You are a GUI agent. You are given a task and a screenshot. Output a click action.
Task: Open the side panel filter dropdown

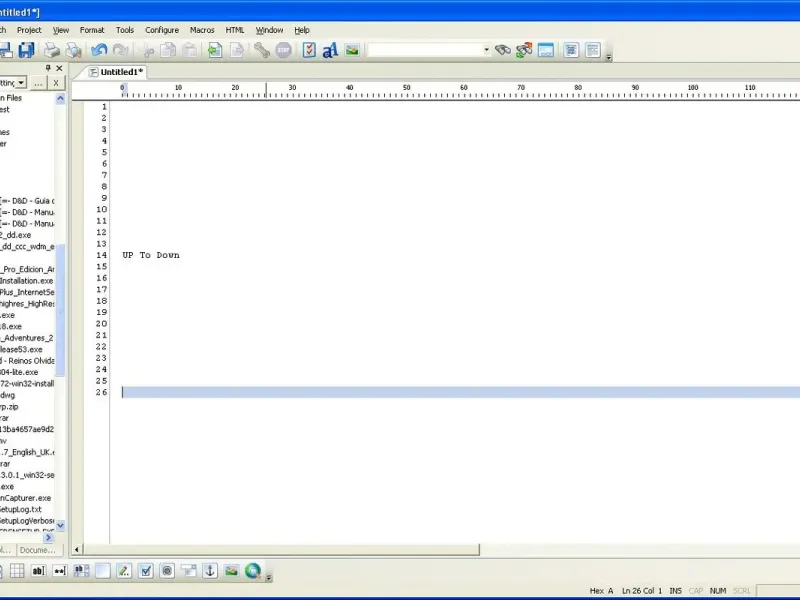pos(21,83)
